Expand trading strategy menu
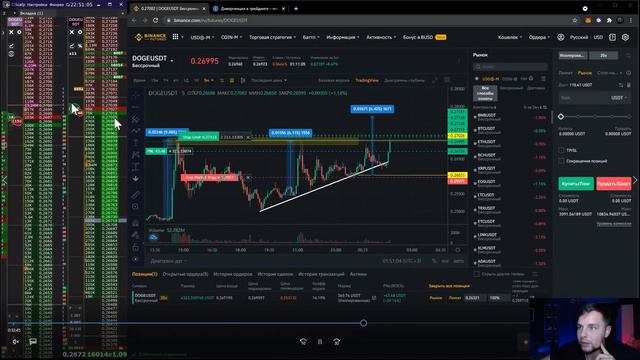Screen dimensions: 640x360 272,37
